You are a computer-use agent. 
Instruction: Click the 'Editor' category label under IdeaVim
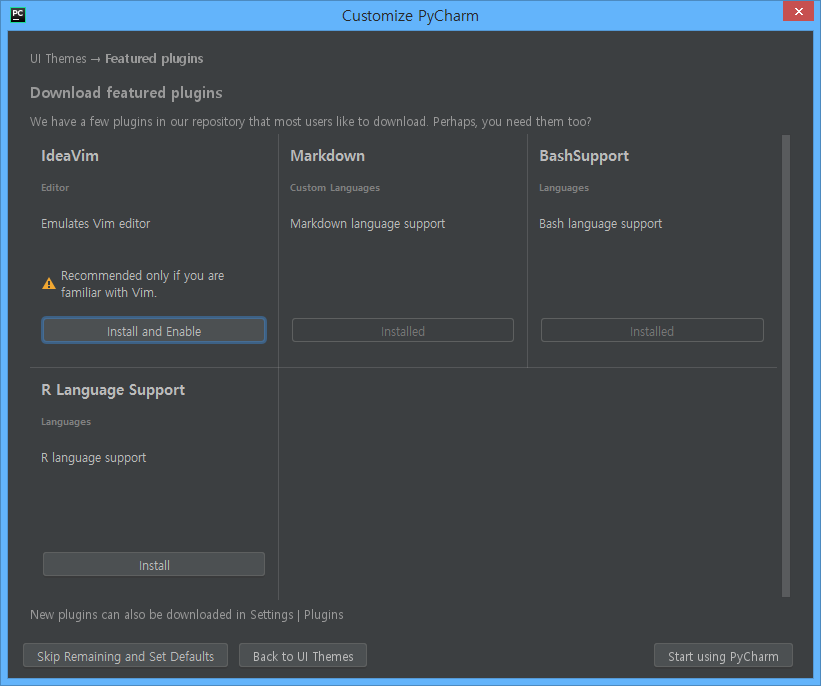click(x=55, y=187)
